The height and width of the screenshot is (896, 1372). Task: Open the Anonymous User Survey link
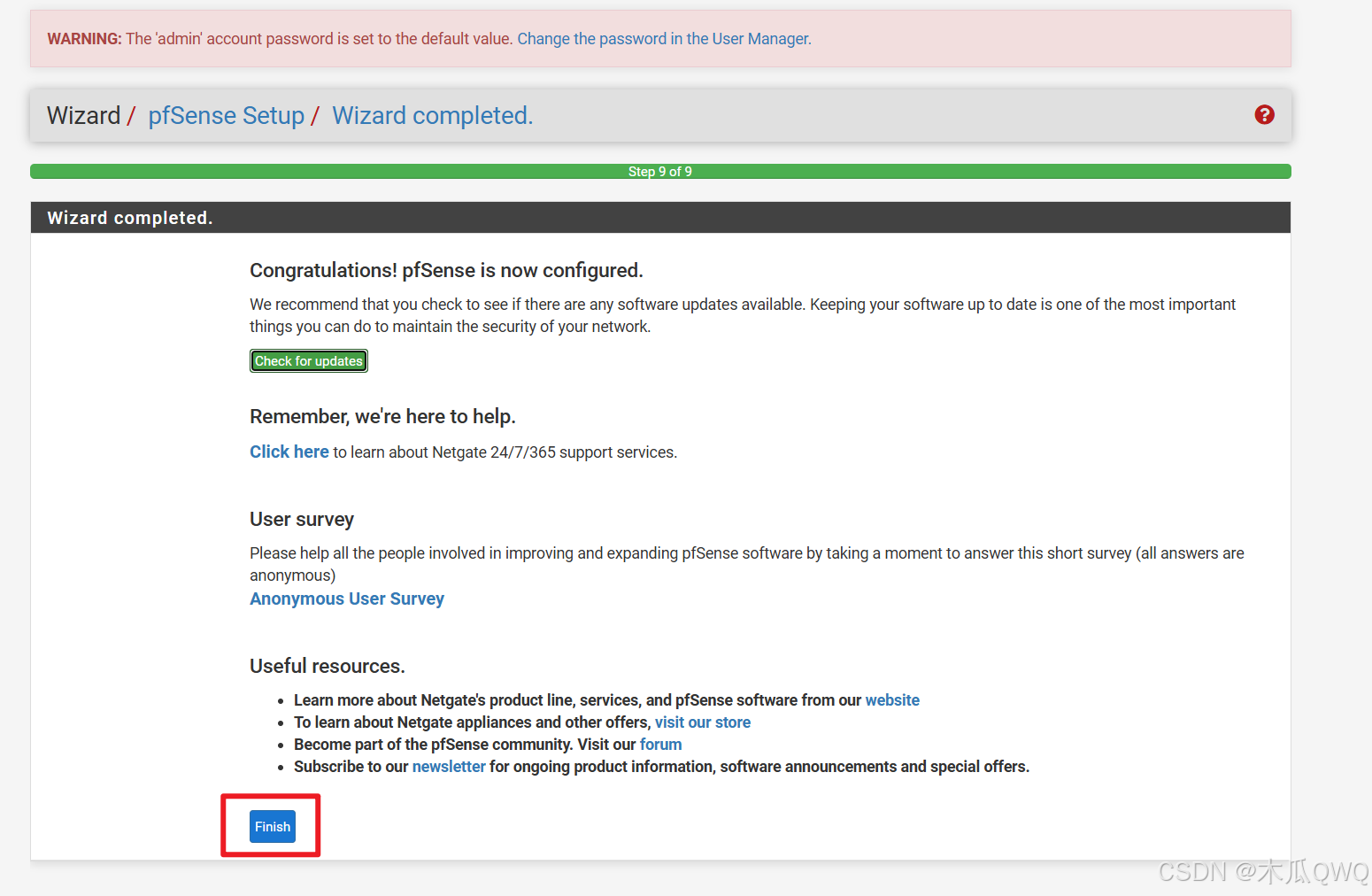(347, 599)
